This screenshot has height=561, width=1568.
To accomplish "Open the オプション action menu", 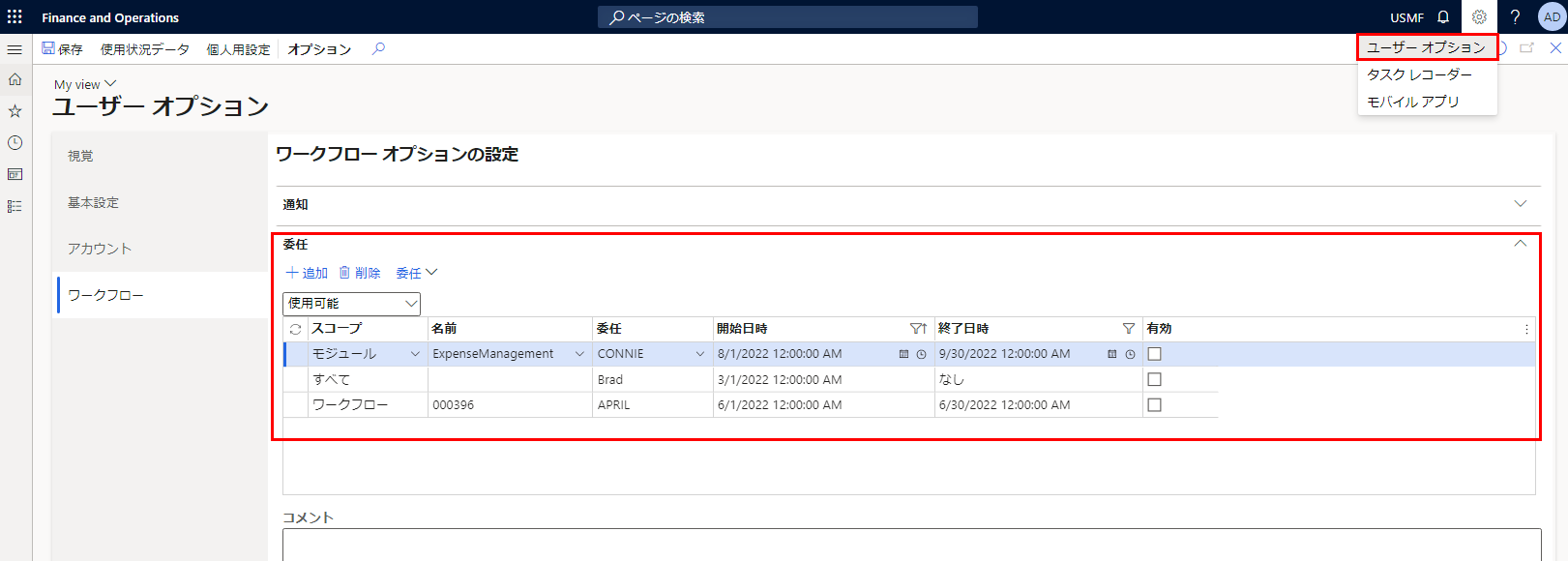I will coord(319,48).
